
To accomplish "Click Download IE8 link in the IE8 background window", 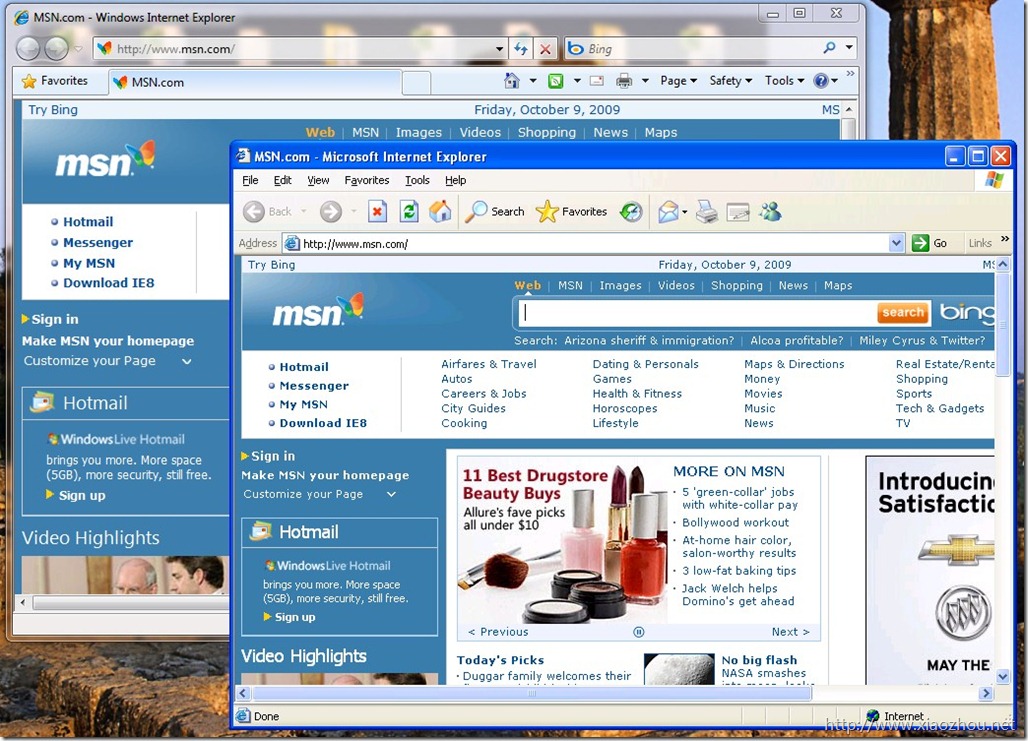I will point(109,283).
